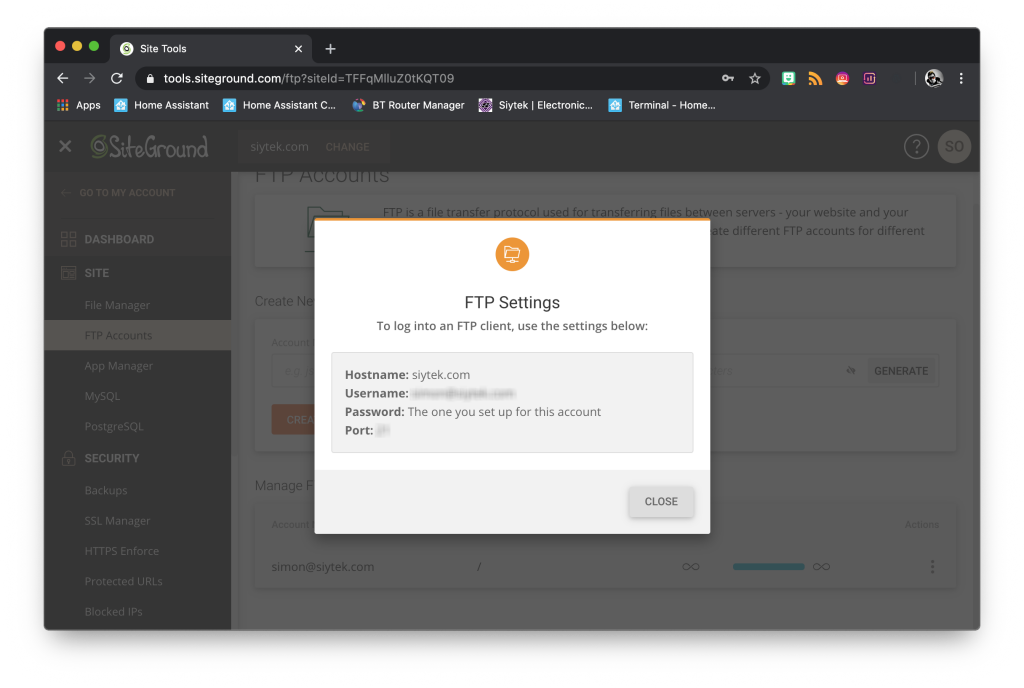Go to My Account link

point(119,193)
